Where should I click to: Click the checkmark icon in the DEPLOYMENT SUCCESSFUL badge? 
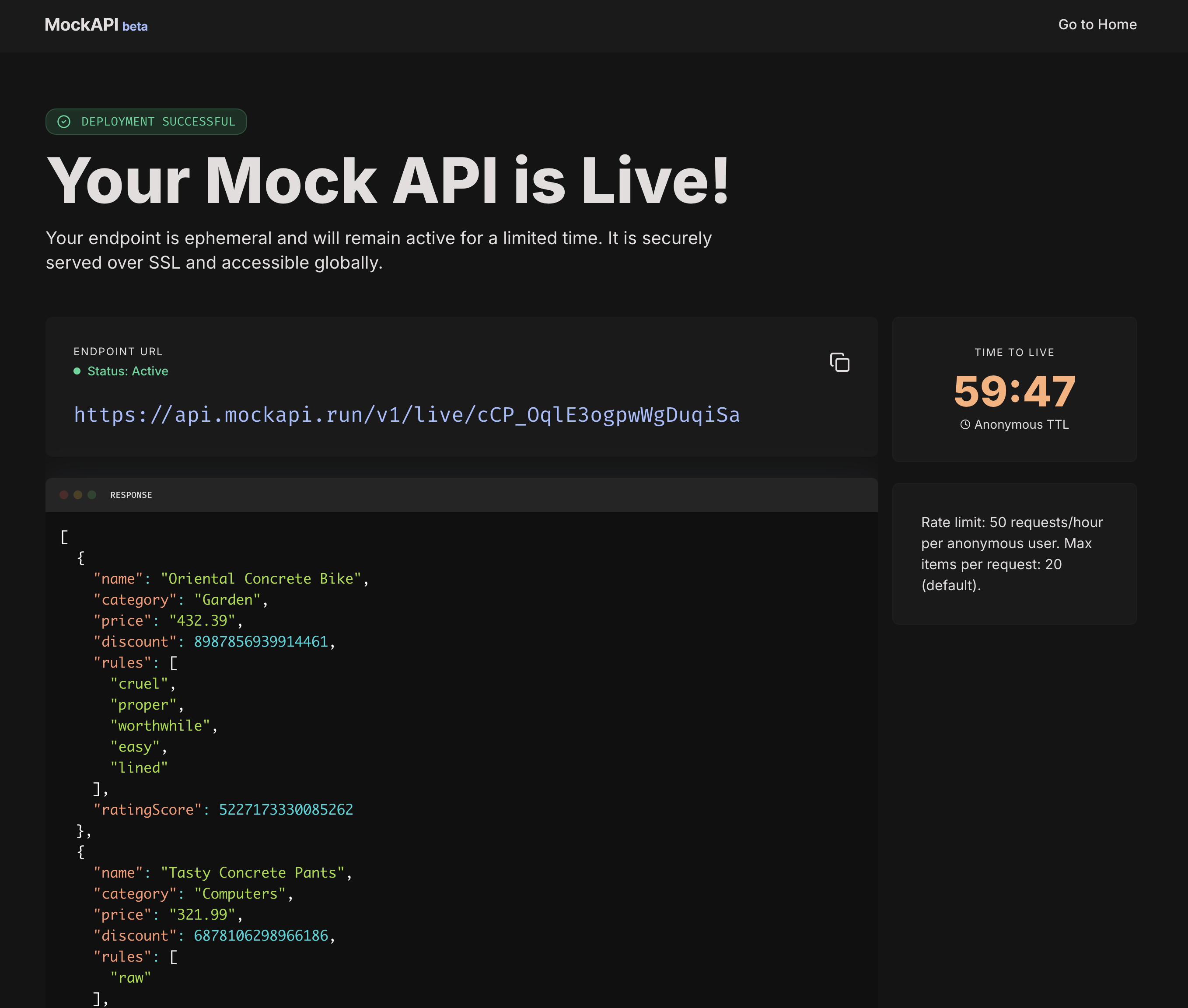[x=65, y=121]
